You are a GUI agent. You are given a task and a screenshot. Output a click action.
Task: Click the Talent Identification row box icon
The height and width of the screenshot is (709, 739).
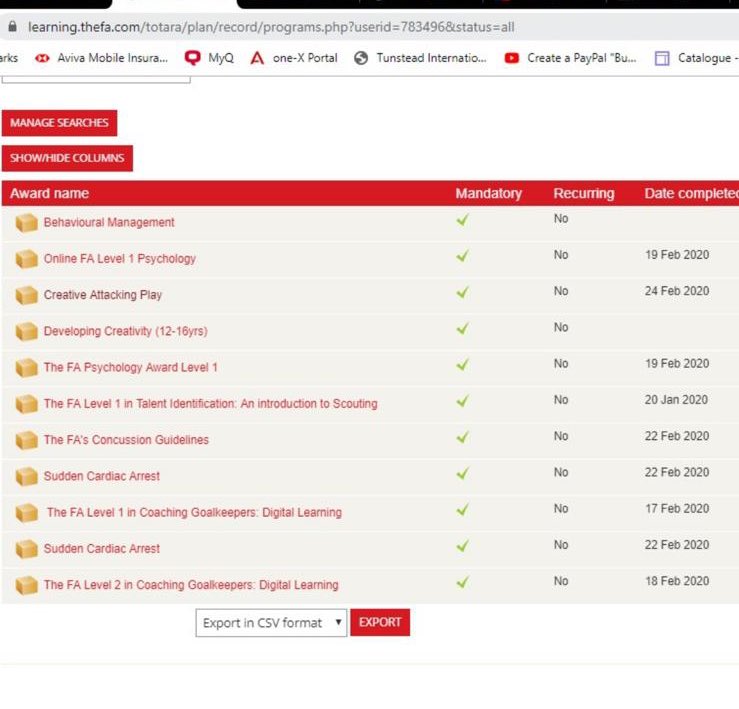tap(26, 404)
